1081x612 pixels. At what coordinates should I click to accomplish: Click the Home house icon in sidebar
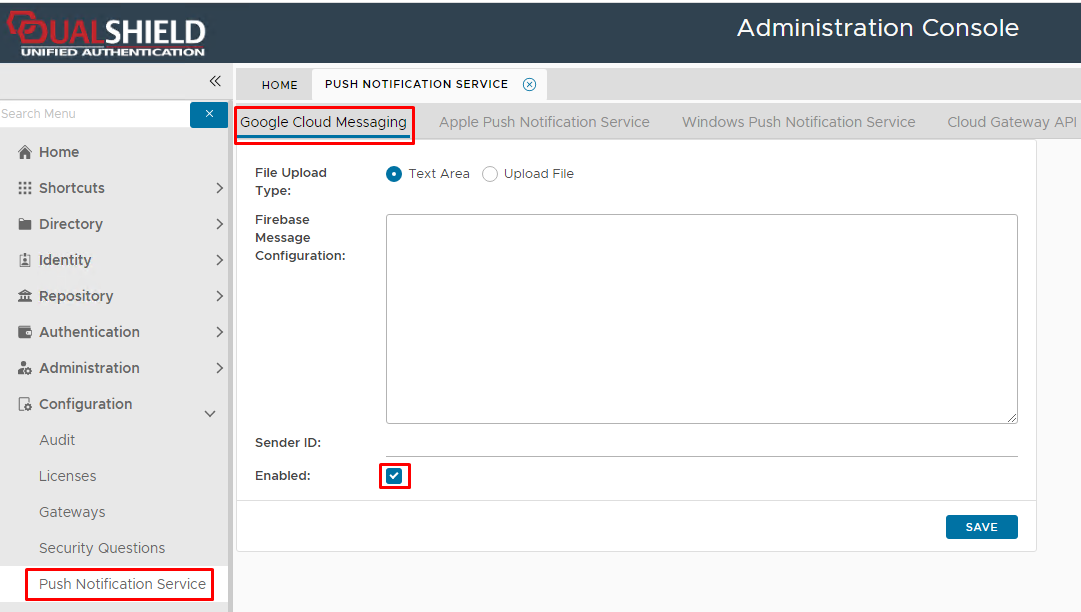(25, 152)
